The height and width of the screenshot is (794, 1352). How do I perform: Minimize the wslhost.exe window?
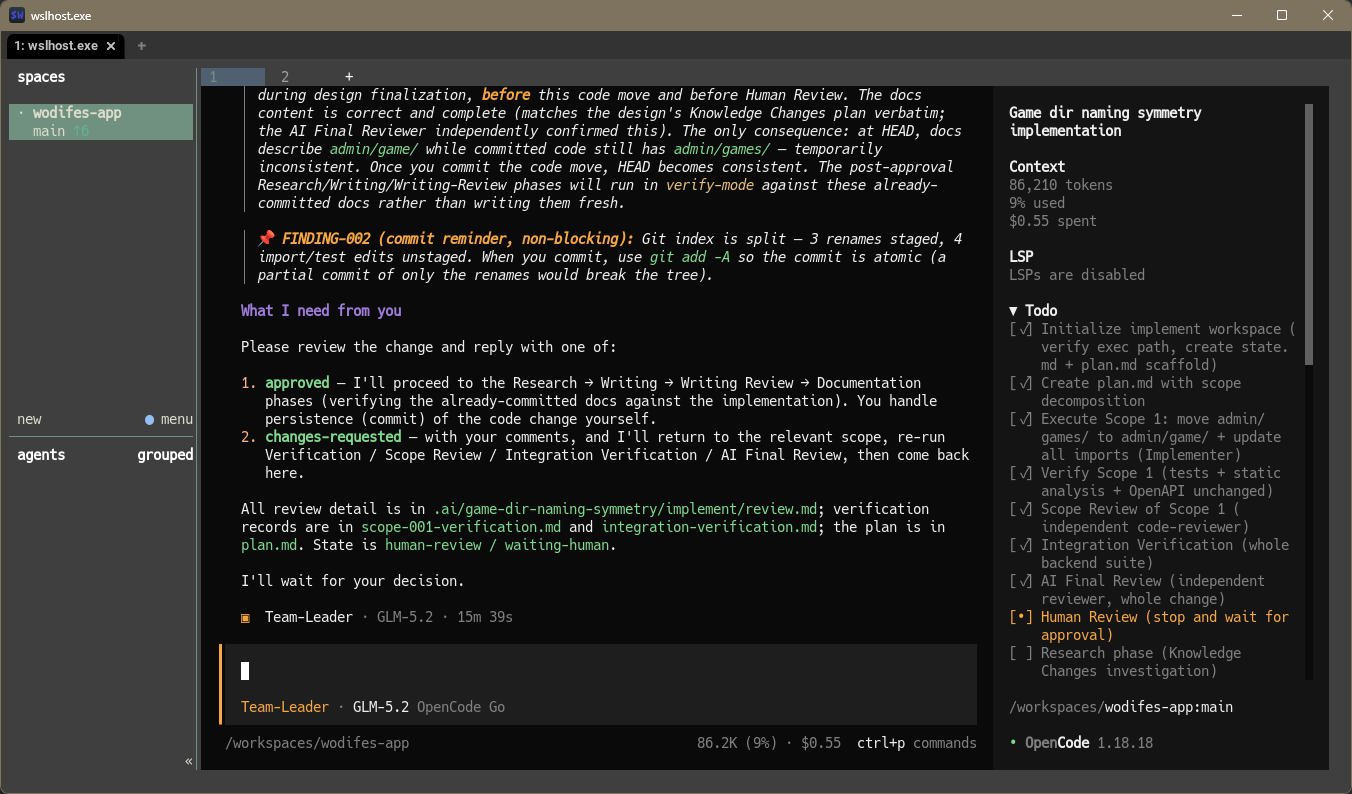tap(1236, 15)
